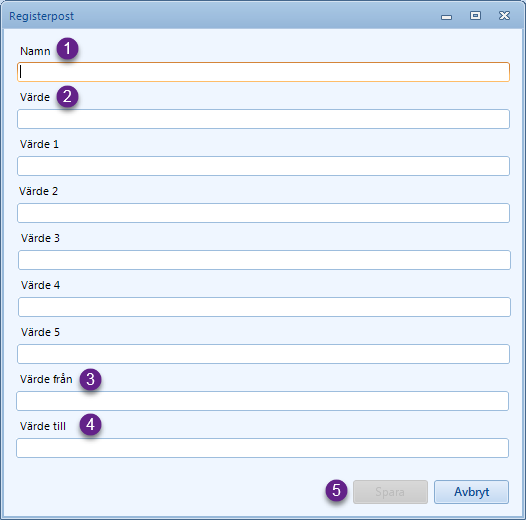Click the purple number 2 badge
The height and width of the screenshot is (520, 526).
pos(67,97)
